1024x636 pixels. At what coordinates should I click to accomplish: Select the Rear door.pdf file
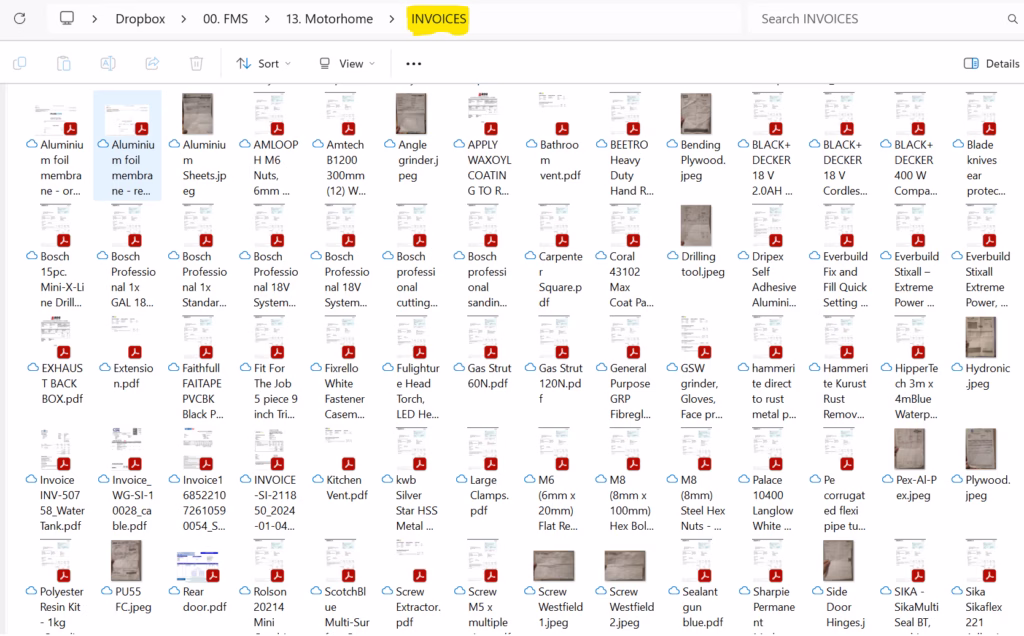click(x=198, y=582)
